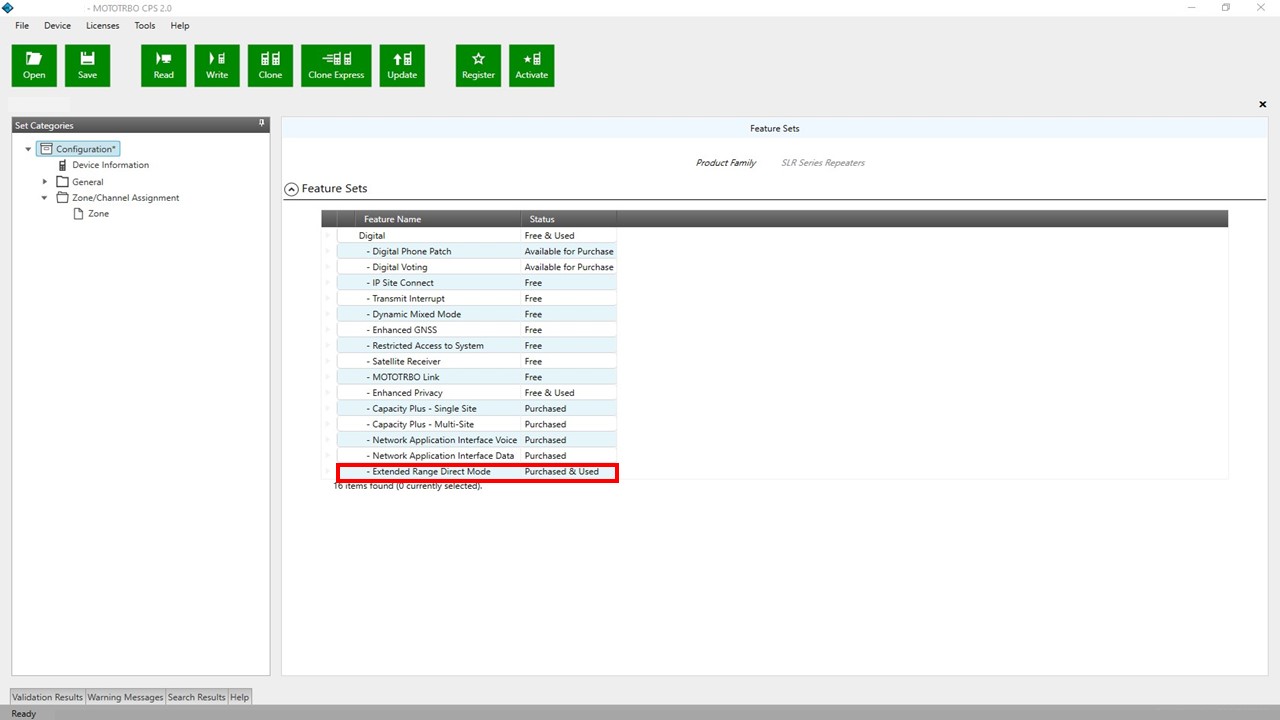Screen dimensions: 1280x720
Task: Switch to the Search Results tab
Action: 196,696
